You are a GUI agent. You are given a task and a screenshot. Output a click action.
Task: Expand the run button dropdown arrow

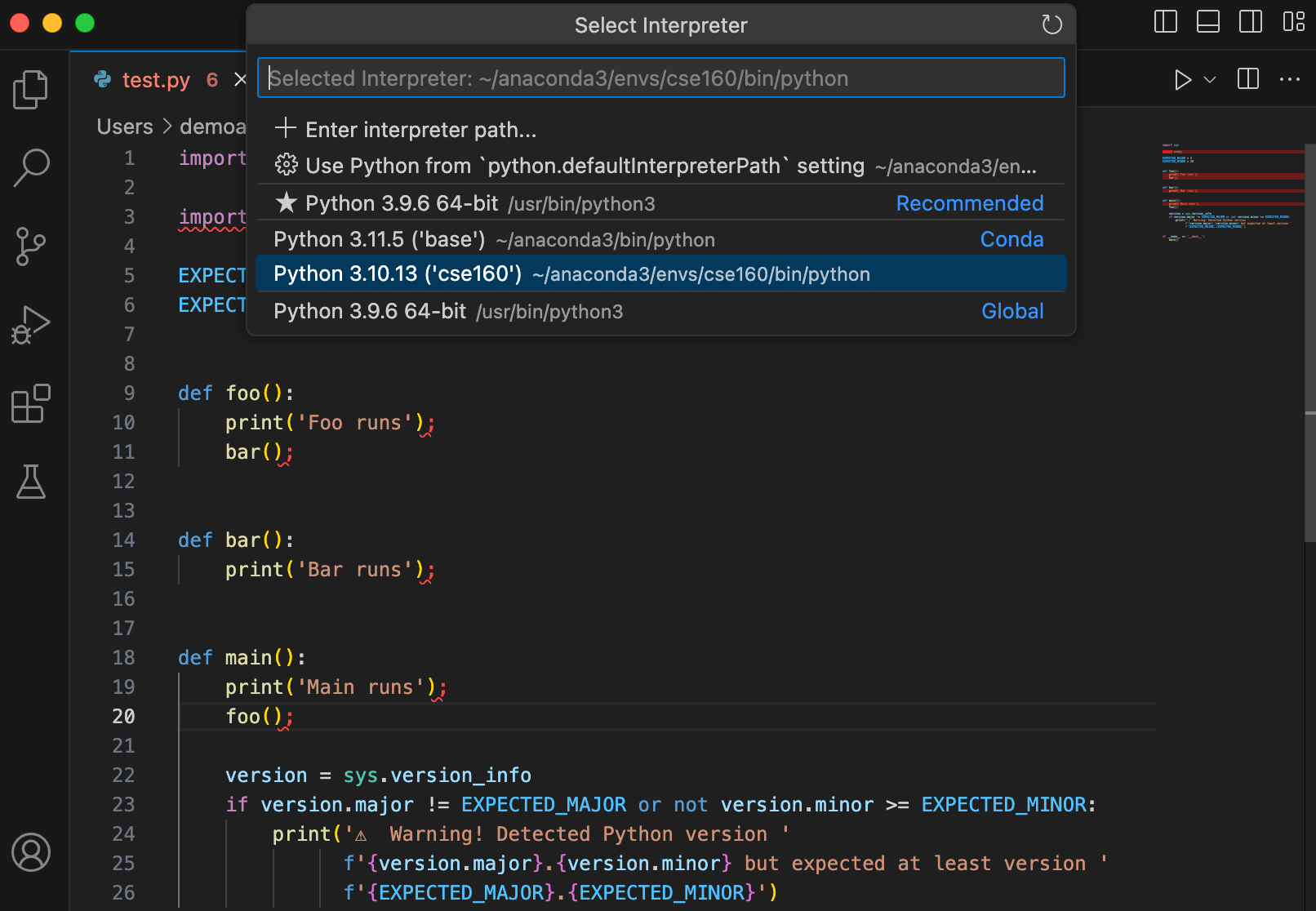1210,79
